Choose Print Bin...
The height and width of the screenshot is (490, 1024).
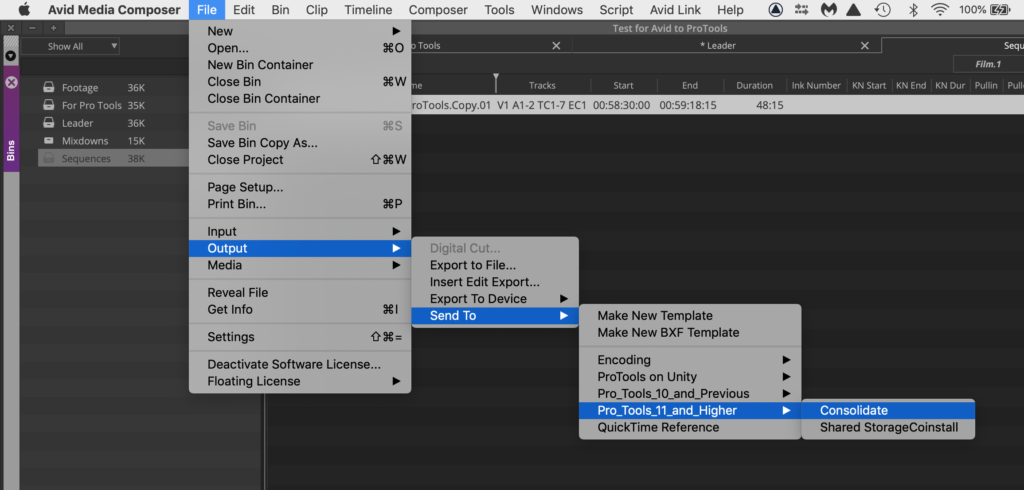click(300, 204)
